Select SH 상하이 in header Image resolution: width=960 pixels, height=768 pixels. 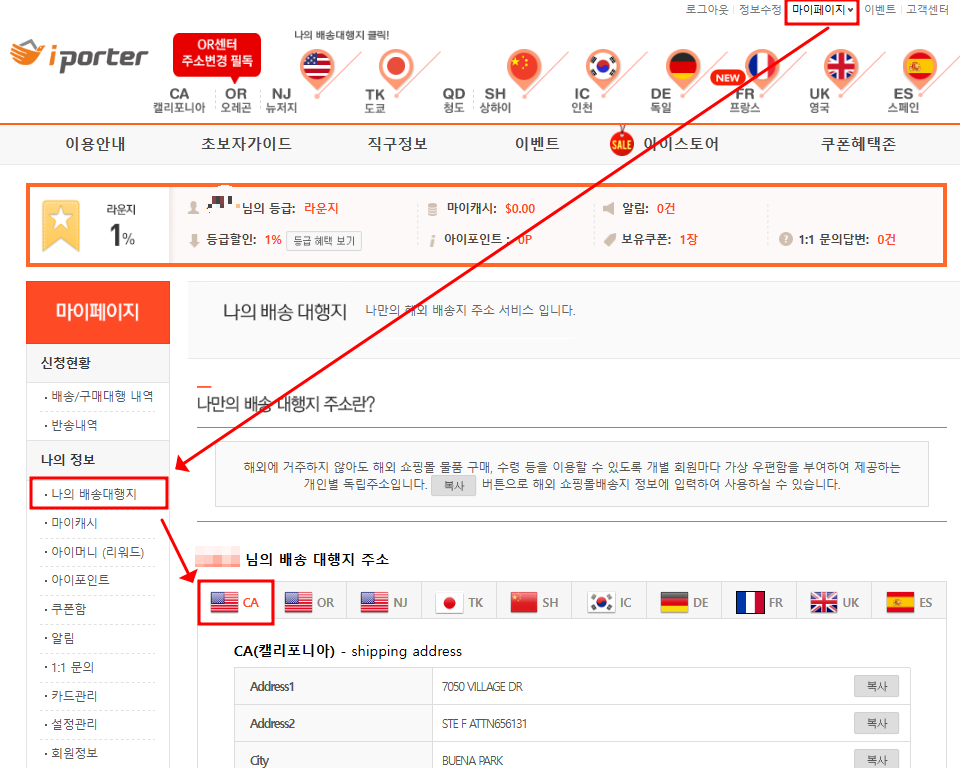pos(495,100)
